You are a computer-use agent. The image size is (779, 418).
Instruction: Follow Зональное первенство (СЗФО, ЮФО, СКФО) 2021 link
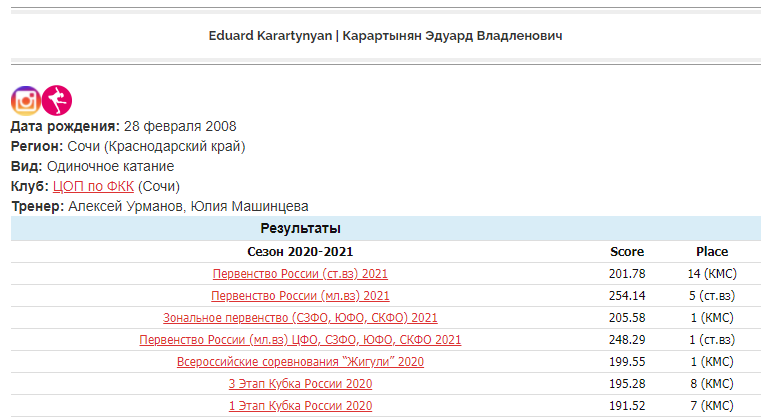(x=300, y=317)
